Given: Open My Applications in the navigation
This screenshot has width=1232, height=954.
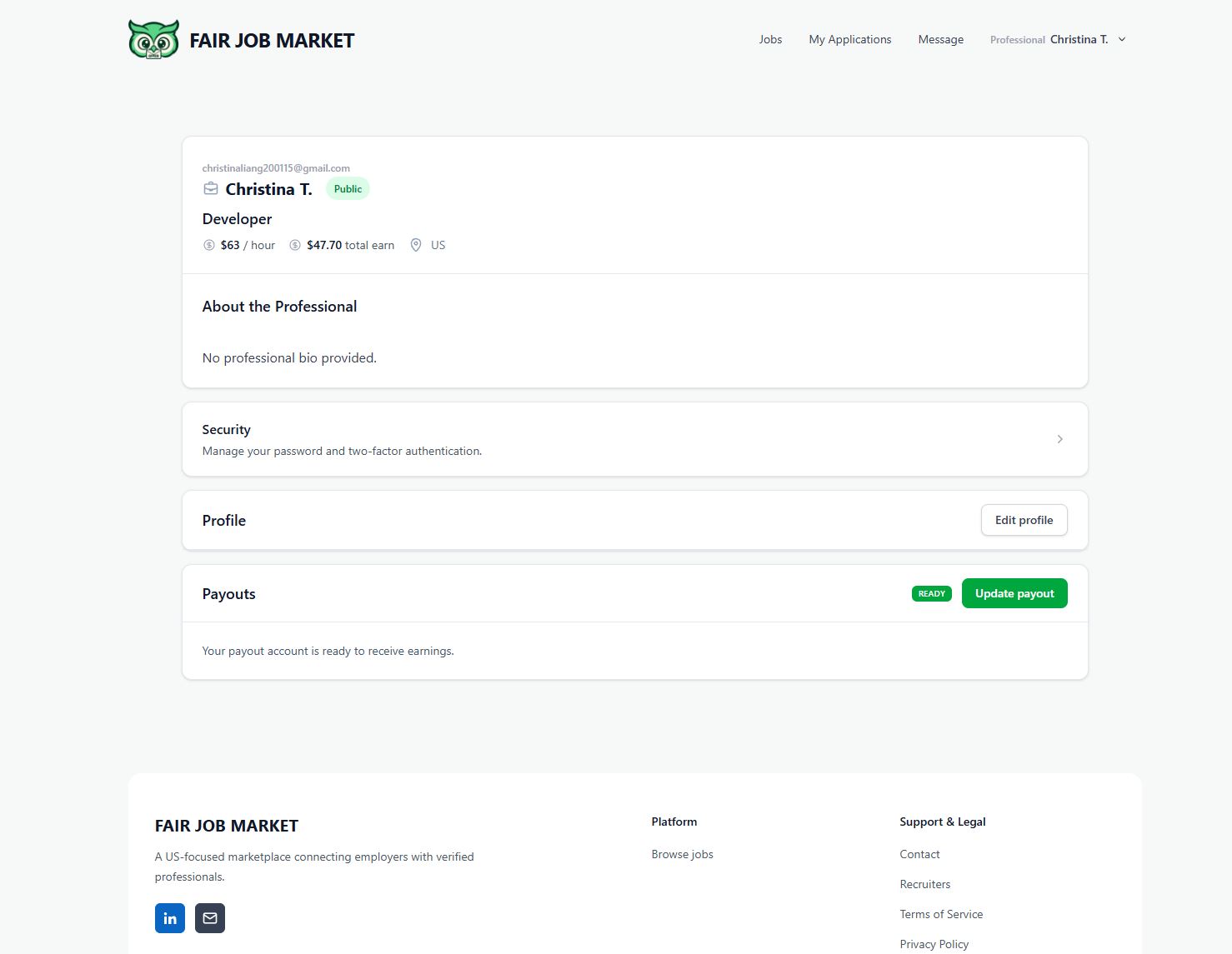Looking at the screenshot, I should tap(849, 39).
